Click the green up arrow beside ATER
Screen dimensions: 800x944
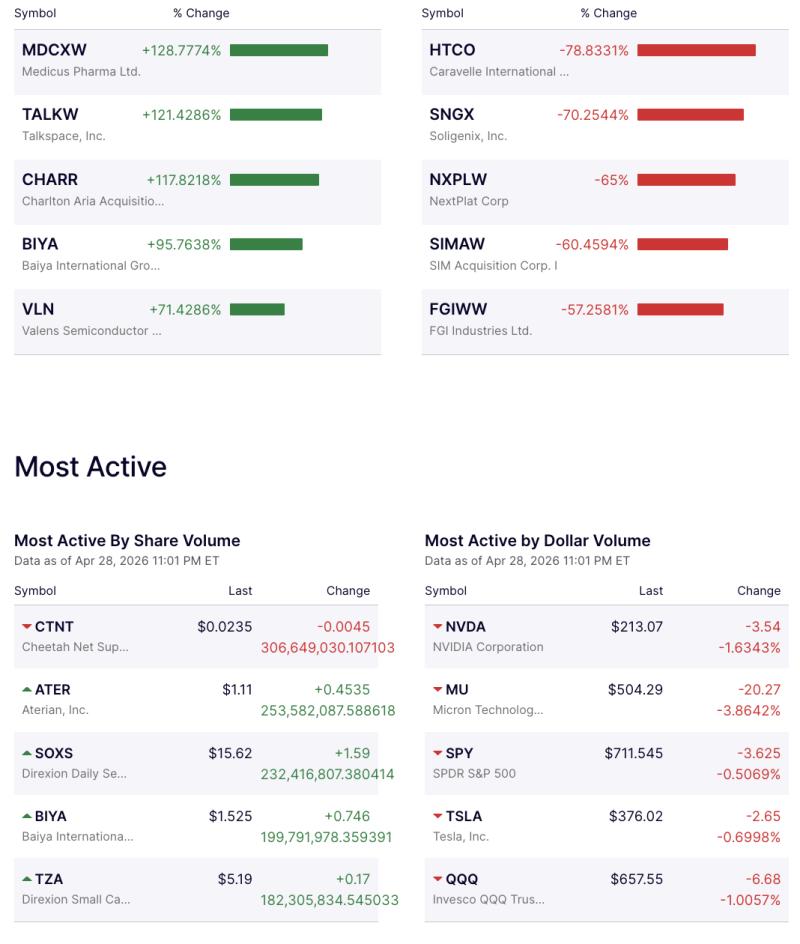click(x=26, y=690)
